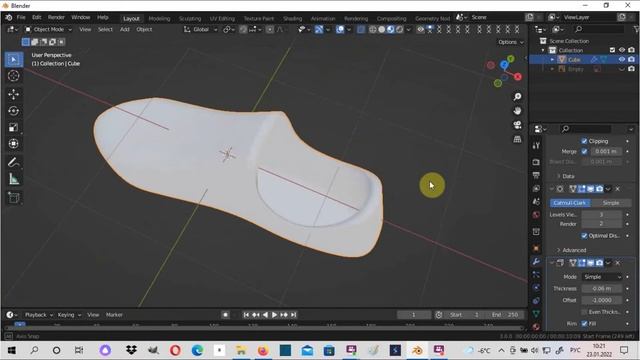Image resolution: width=640 pixels, height=360 pixels.
Task: Open the Modifier properties wrench tab
Action: 536,261
